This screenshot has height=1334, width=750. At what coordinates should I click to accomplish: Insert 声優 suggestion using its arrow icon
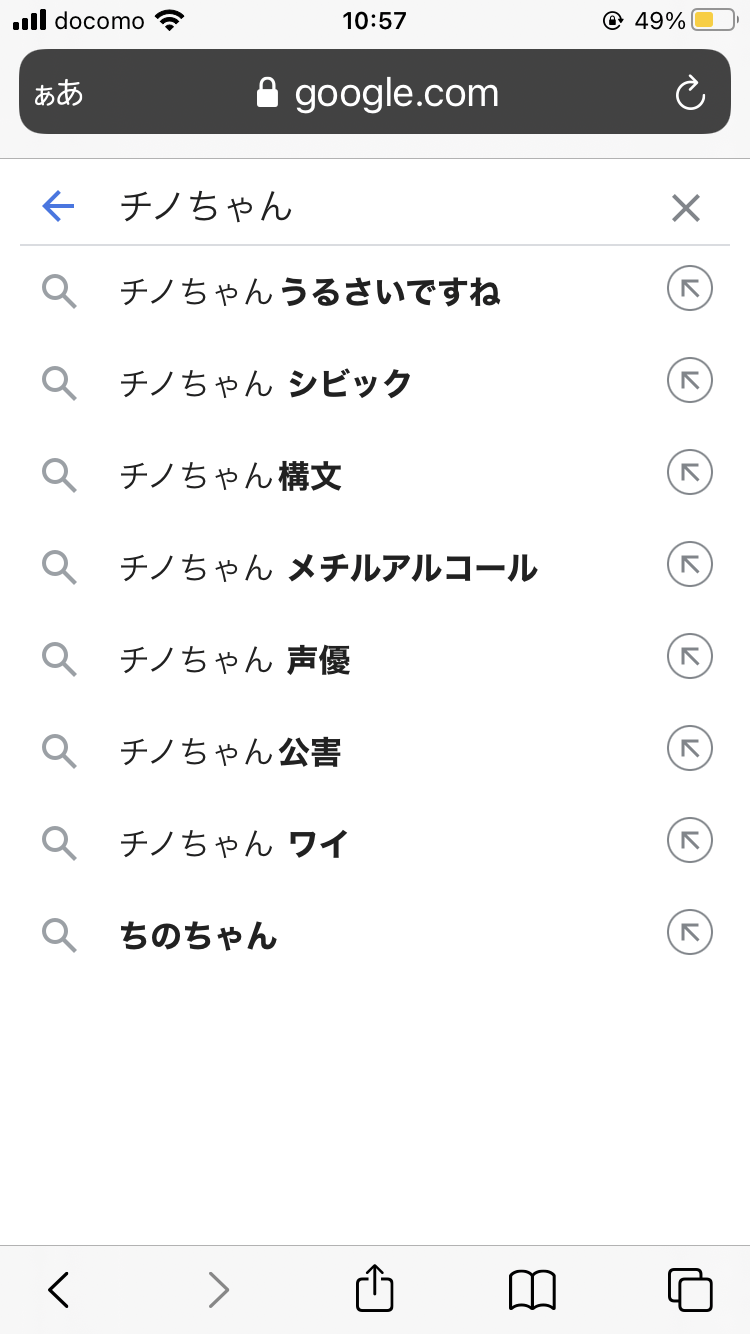pos(689,657)
